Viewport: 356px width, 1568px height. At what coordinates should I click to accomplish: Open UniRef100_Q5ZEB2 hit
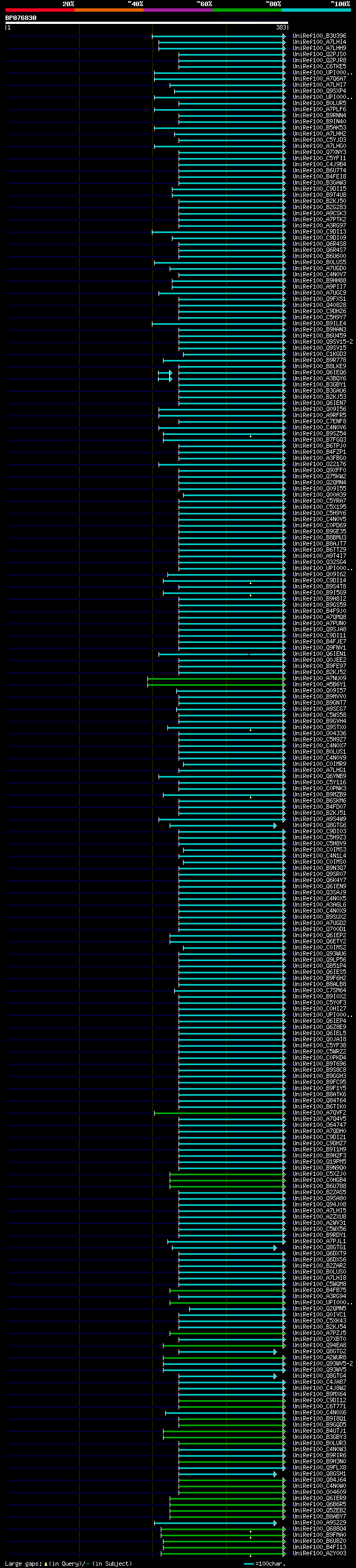319,1511
